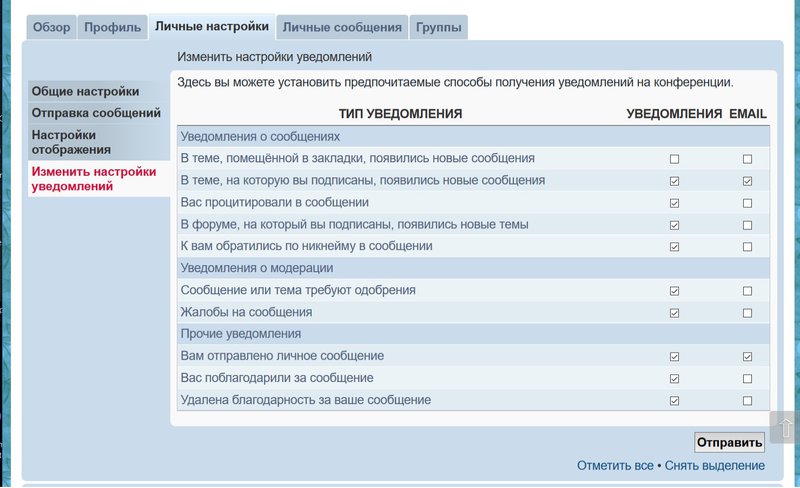The height and width of the screenshot is (488, 800).
Task: Open Настройки отображения in sidebar
Action: (70, 142)
